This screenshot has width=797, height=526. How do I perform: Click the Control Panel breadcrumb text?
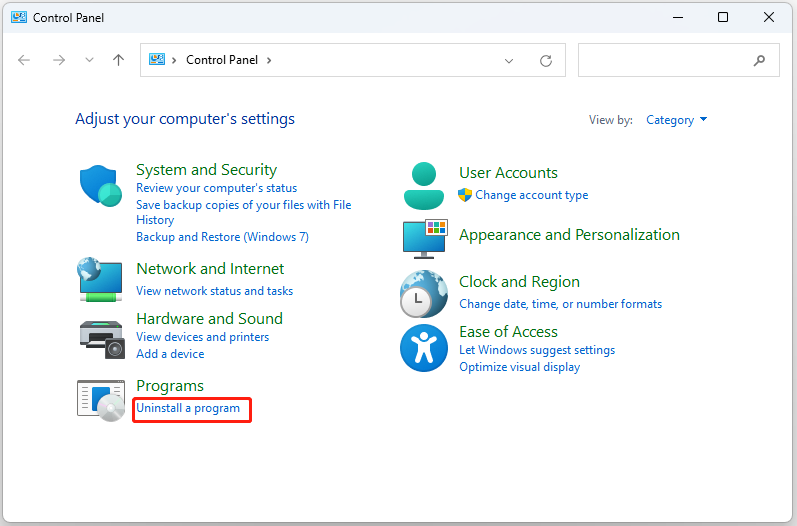tap(222, 60)
